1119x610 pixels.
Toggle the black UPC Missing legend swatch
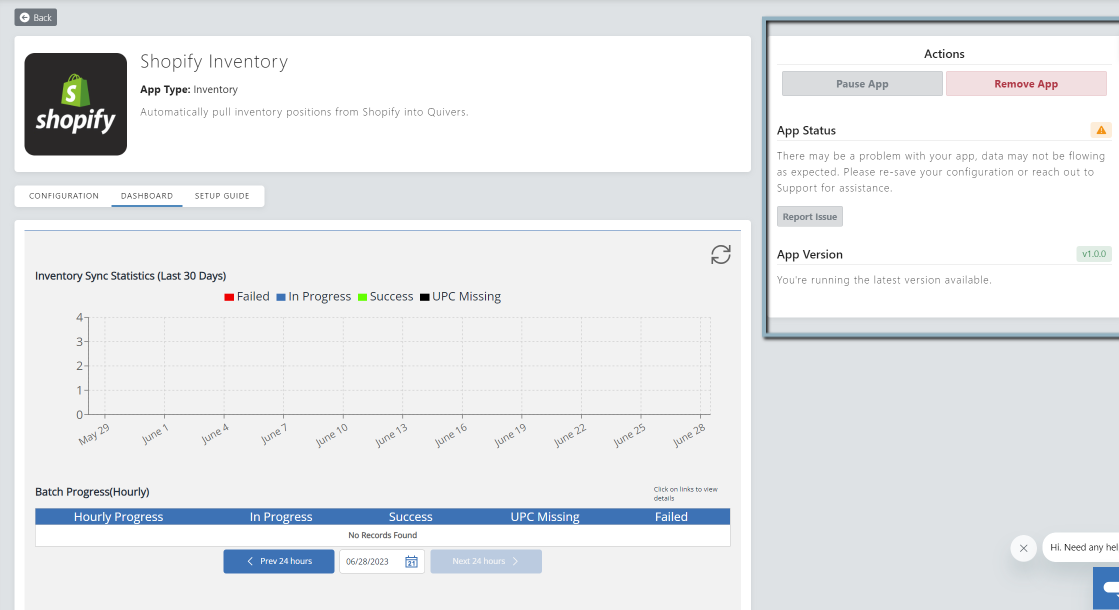pyautogui.click(x=425, y=297)
